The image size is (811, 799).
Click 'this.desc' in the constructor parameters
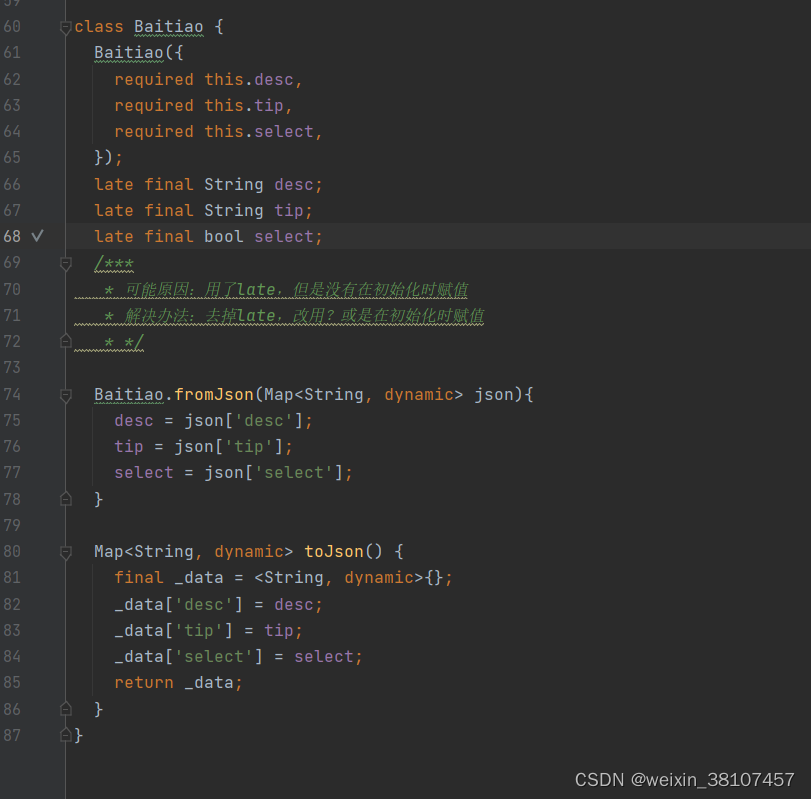(249, 80)
